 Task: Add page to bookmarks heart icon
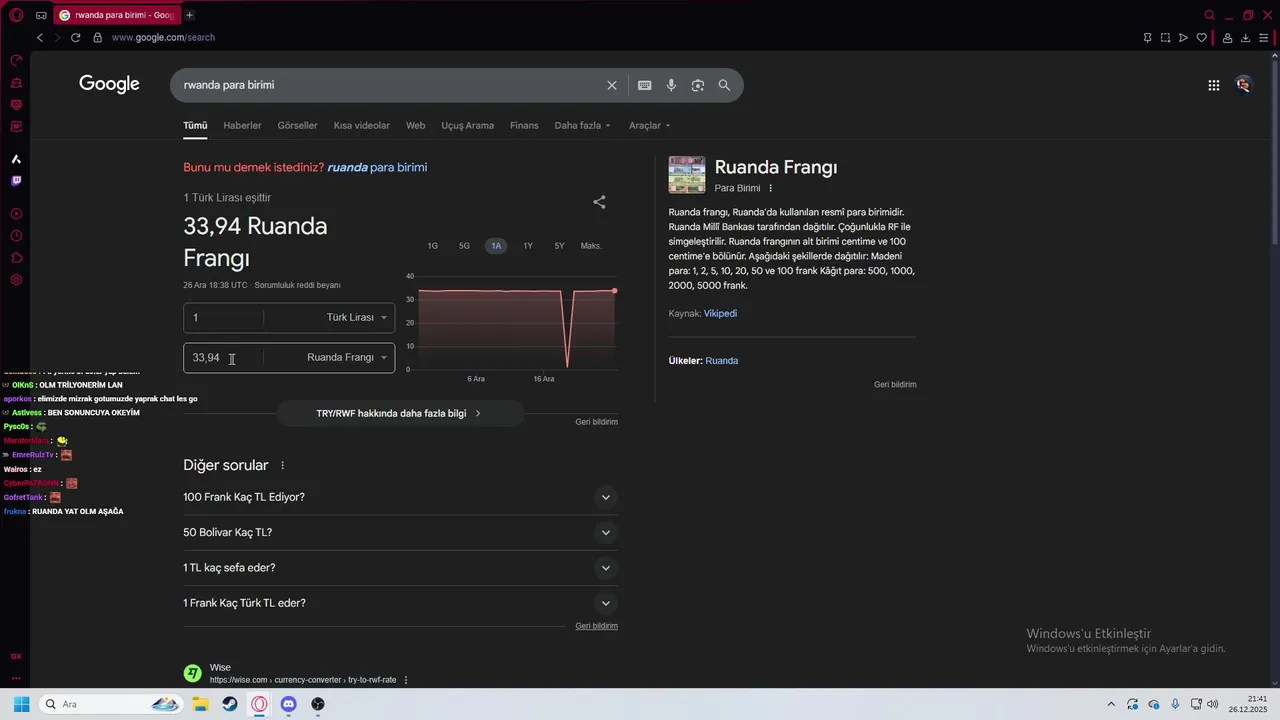[x=1202, y=38]
